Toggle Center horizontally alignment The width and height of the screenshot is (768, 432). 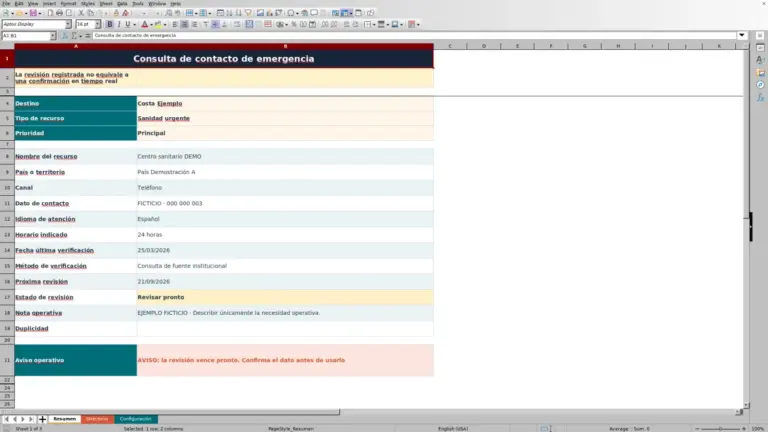pos(185,24)
